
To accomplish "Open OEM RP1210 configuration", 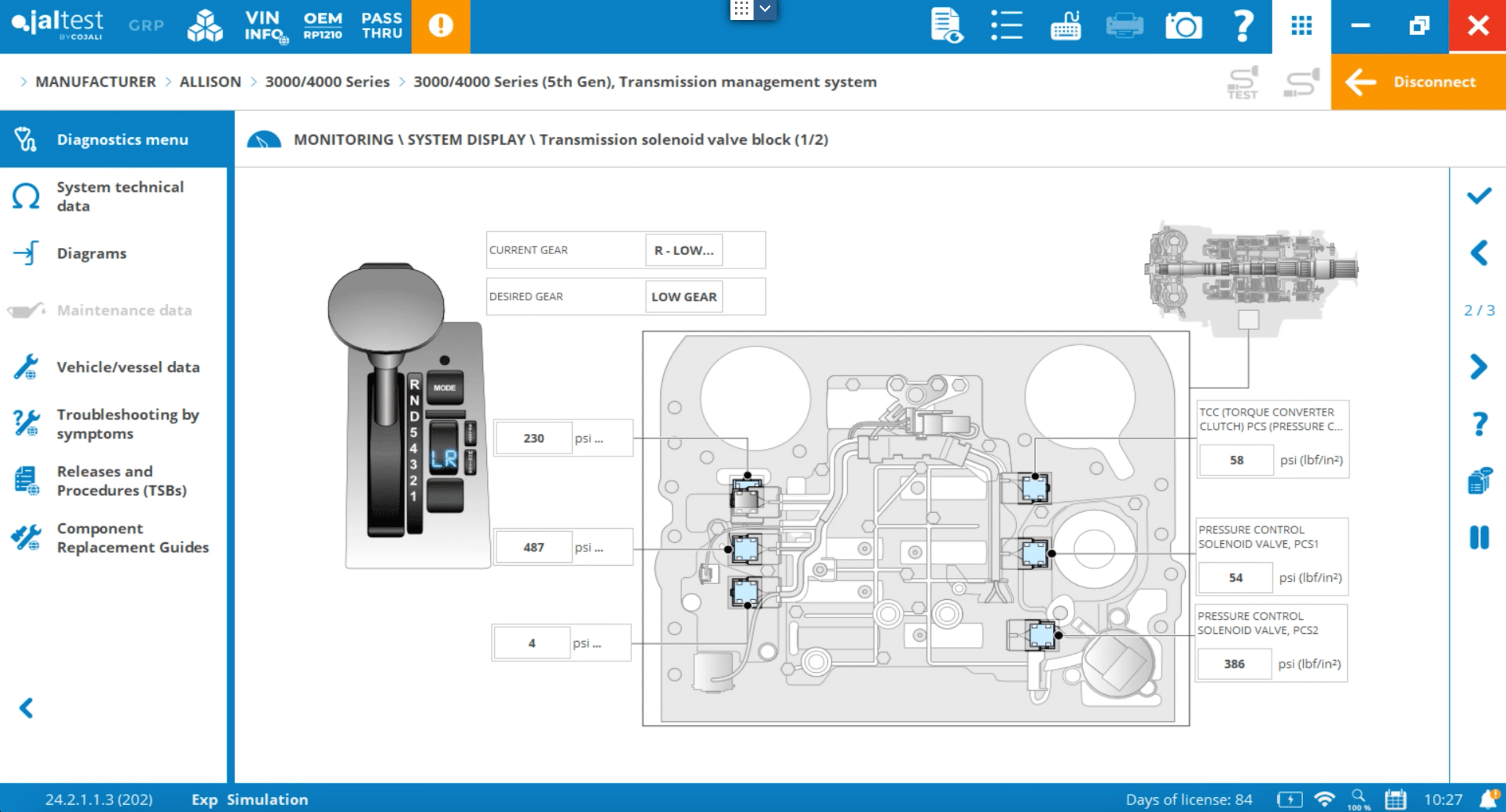I will [322, 26].
